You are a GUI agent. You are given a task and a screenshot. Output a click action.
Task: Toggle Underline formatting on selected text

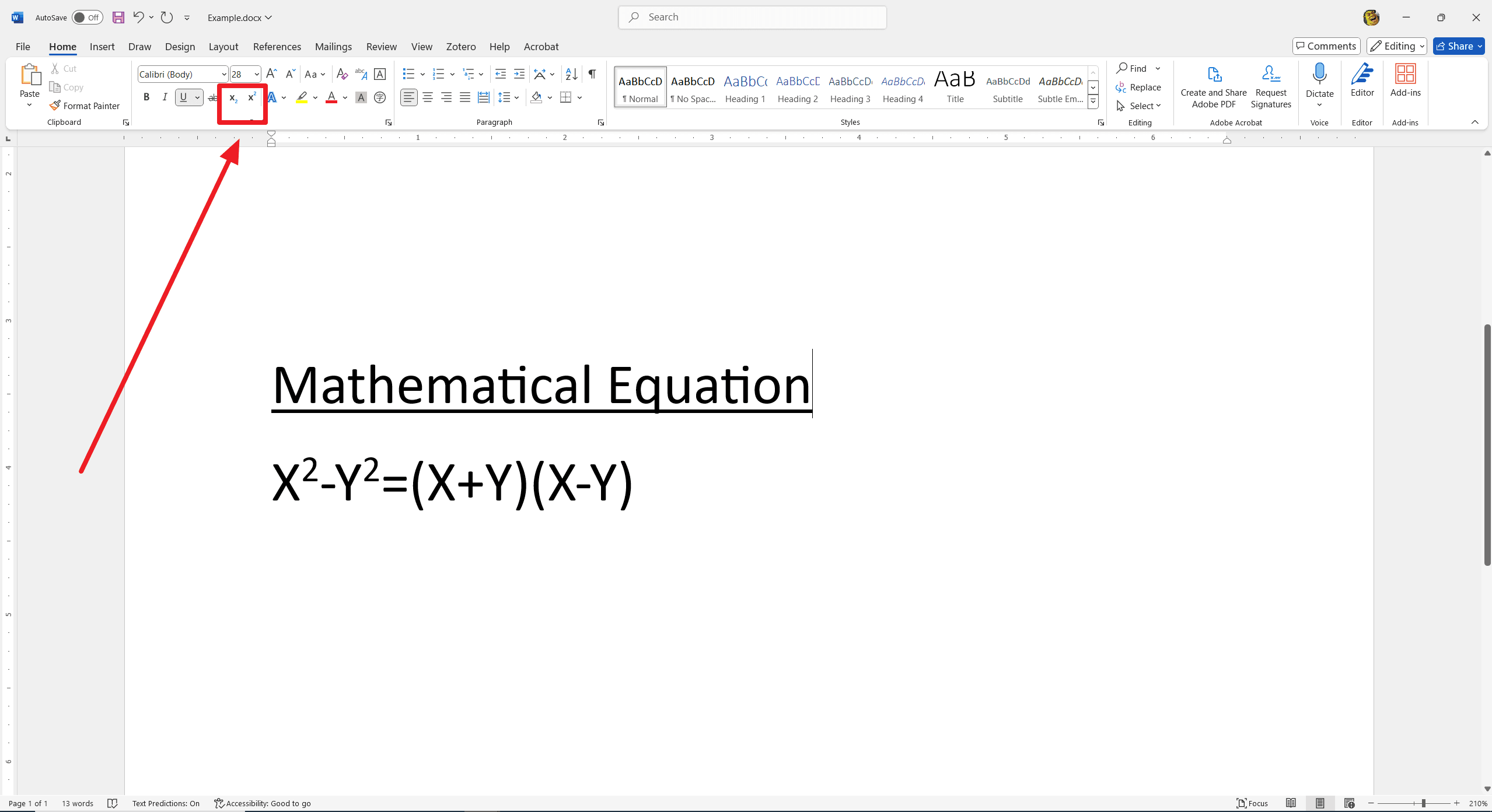tap(183, 97)
